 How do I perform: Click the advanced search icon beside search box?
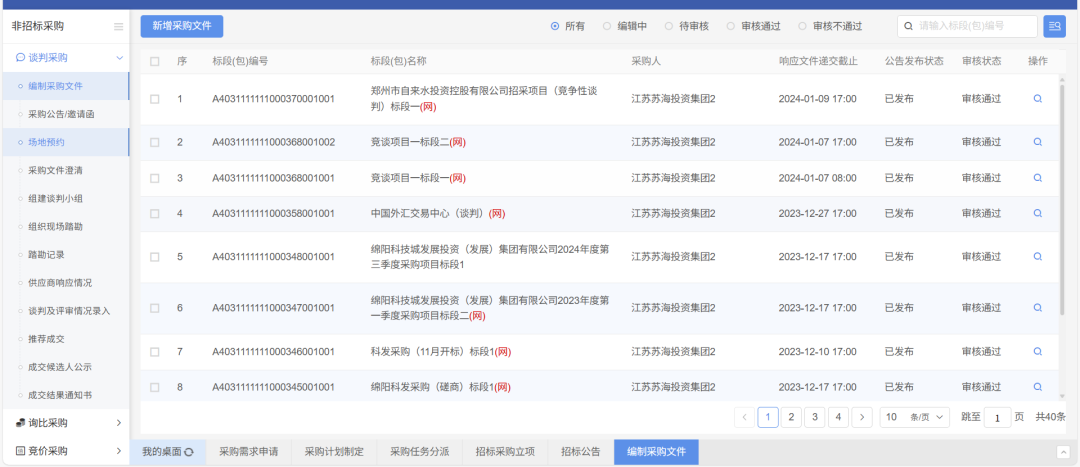coord(1054,26)
